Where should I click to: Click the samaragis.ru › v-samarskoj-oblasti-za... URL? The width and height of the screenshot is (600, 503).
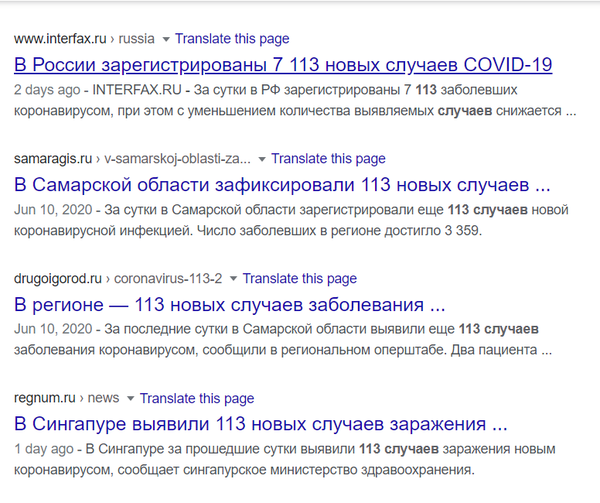click(x=132, y=158)
